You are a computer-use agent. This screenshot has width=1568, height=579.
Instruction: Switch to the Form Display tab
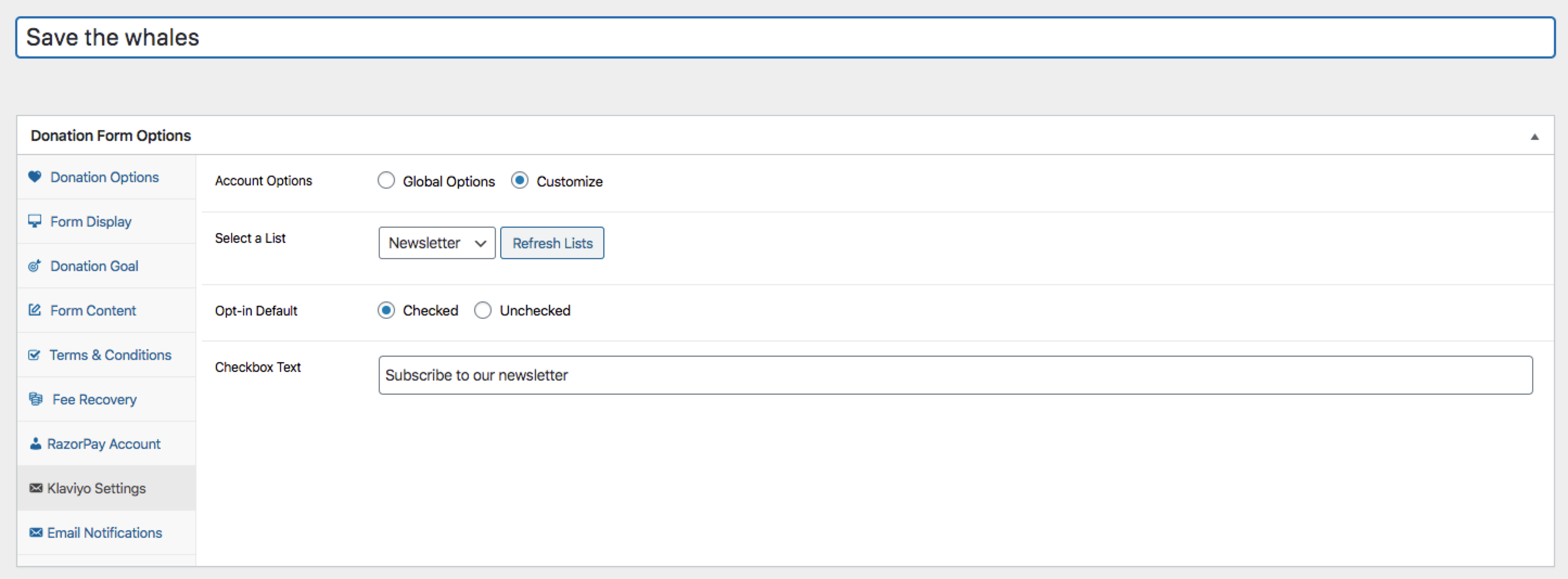[106, 221]
